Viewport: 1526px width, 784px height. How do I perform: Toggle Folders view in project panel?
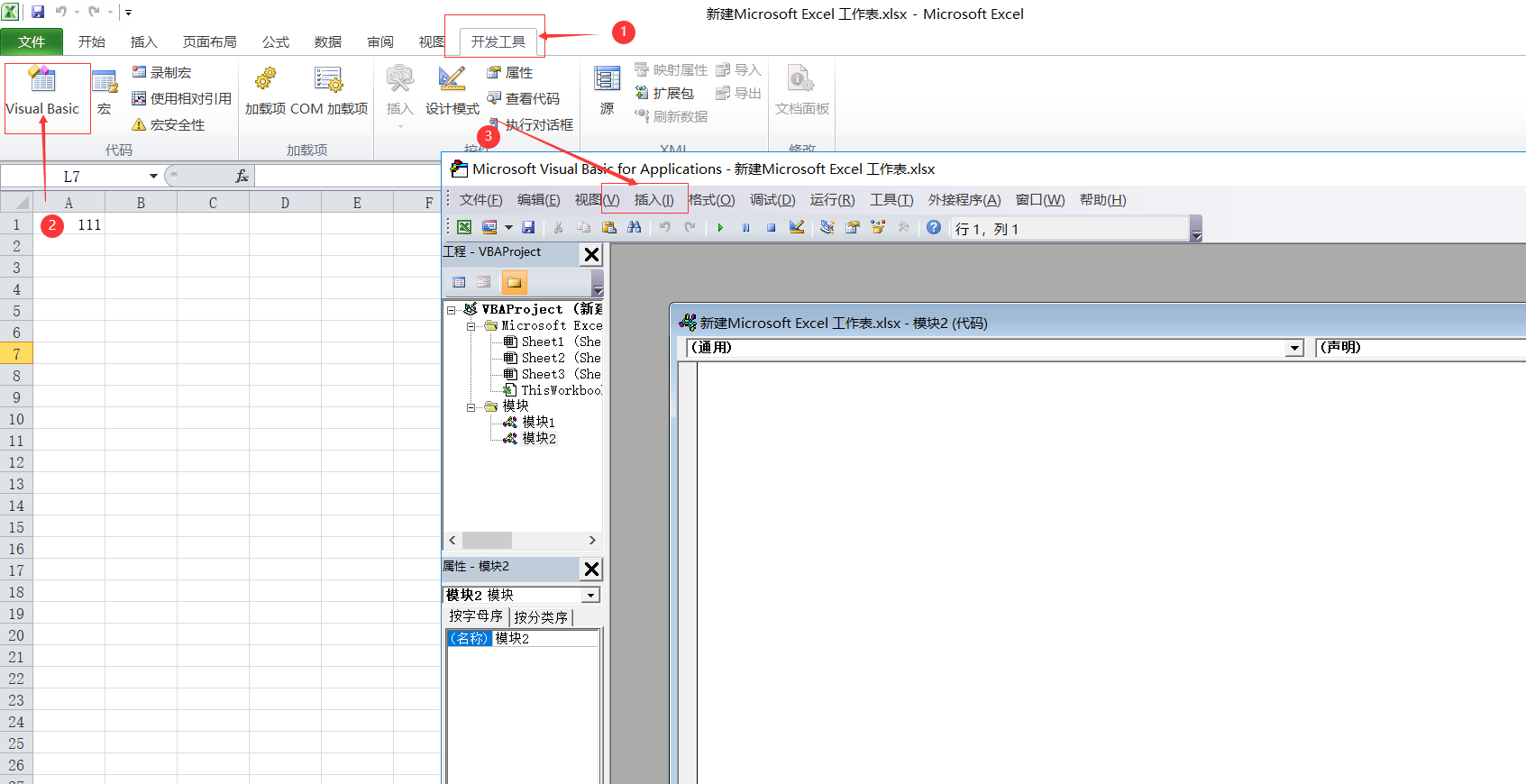(x=514, y=282)
